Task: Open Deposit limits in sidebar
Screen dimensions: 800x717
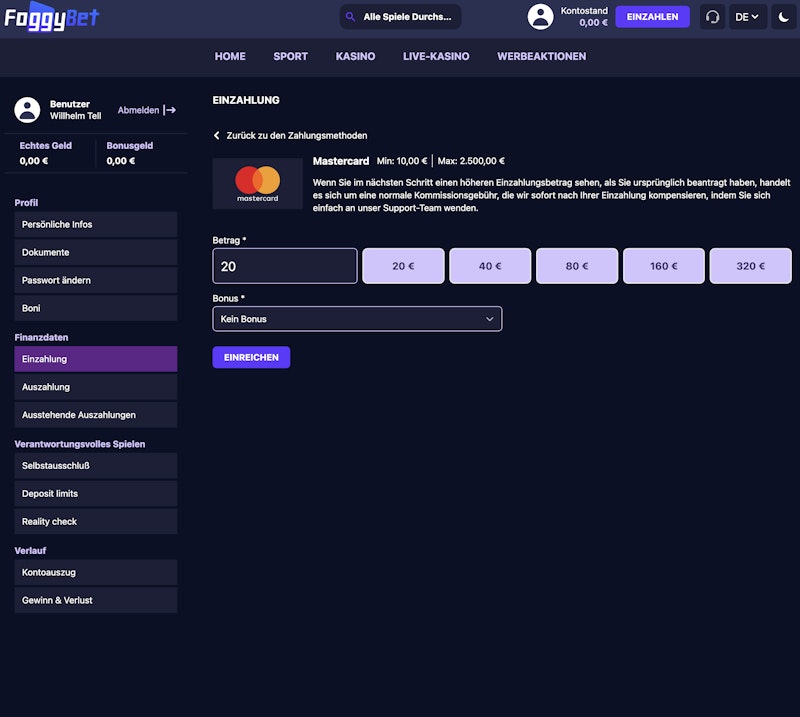Action: (x=96, y=494)
